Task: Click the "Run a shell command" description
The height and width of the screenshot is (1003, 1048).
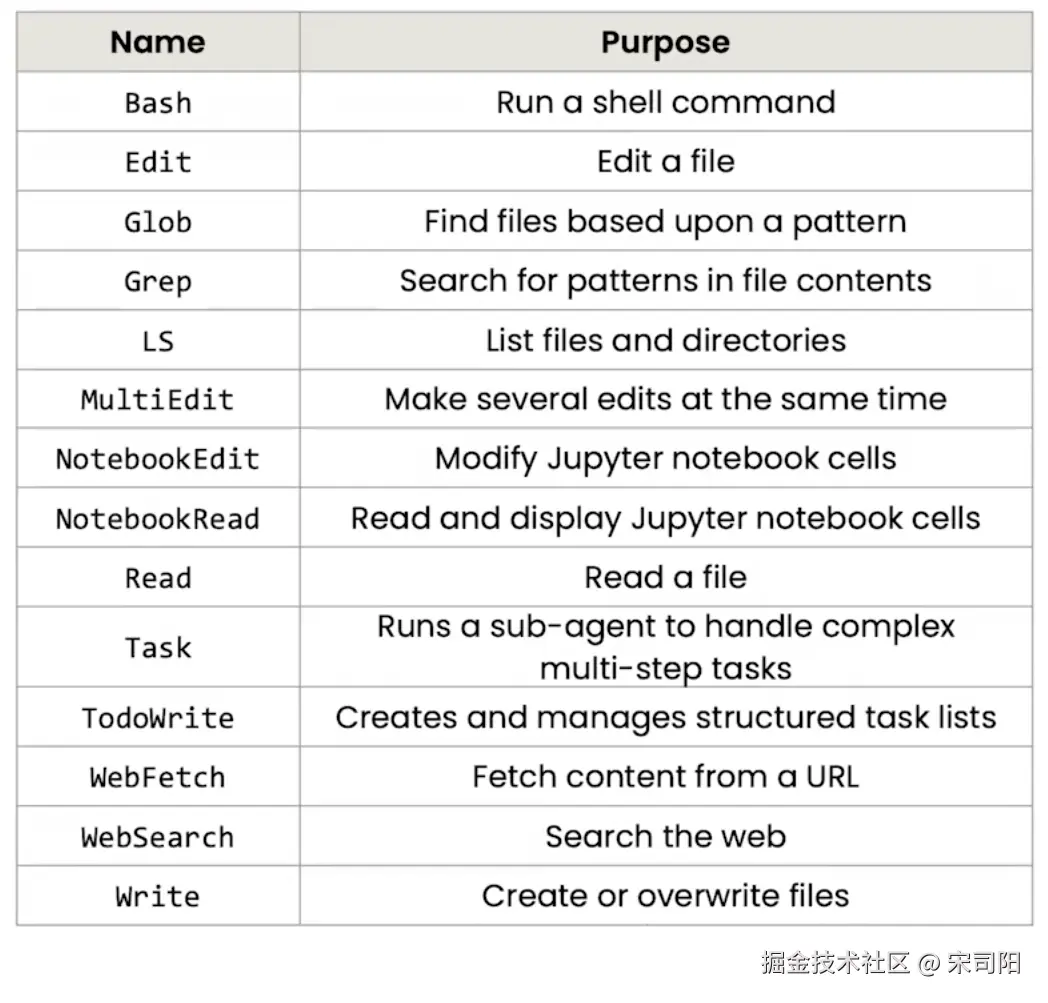Action: (x=665, y=102)
